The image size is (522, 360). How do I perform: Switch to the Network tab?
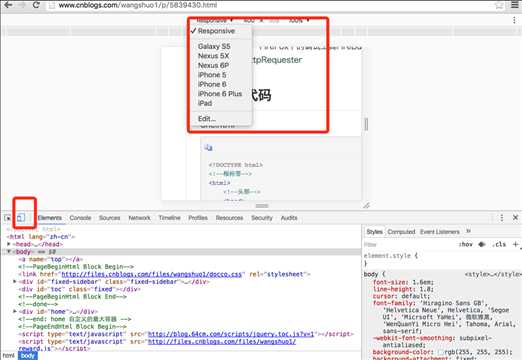coord(139,218)
